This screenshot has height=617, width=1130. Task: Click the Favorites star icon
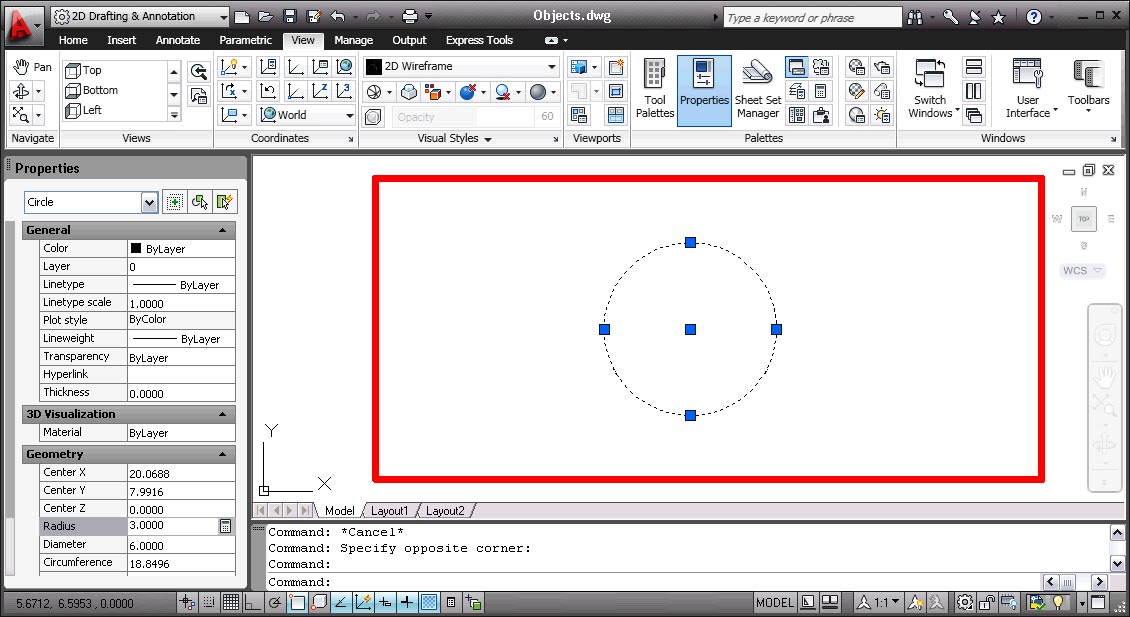998,17
